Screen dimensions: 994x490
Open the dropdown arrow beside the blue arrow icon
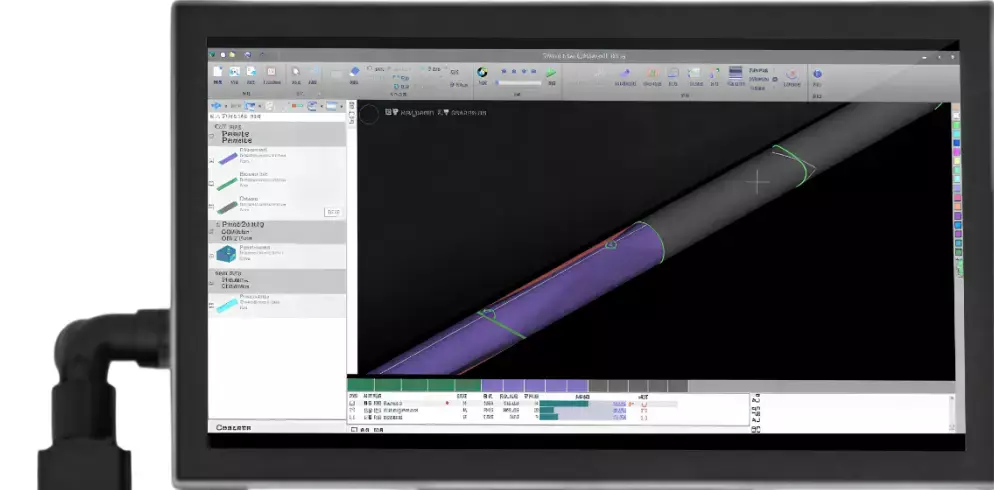(225, 106)
